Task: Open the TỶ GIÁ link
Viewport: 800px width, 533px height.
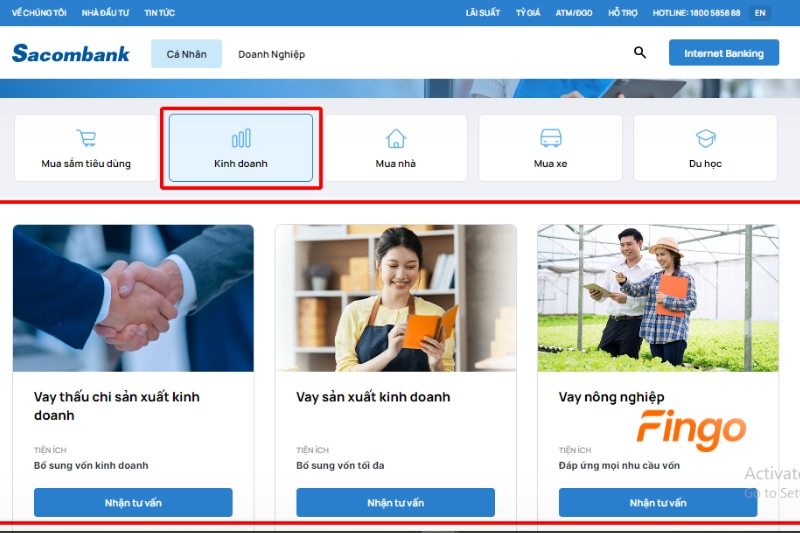Action: (528, 13)
